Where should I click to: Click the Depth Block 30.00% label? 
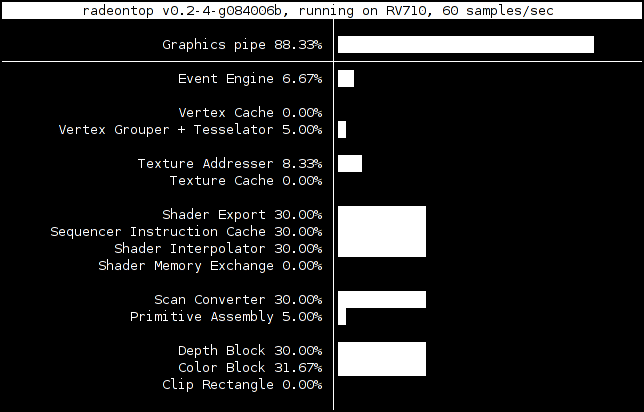pos(250,350)
